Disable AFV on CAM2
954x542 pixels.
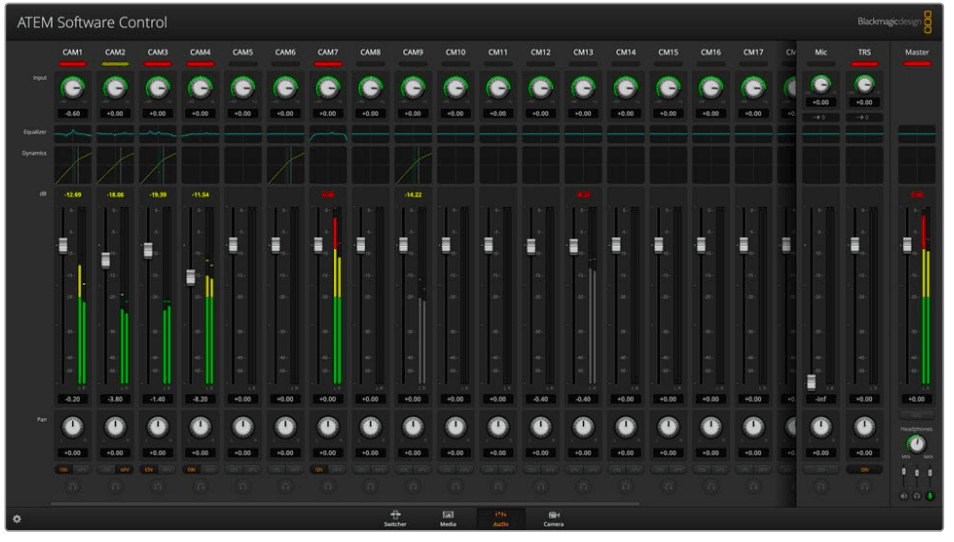(125, 470)
